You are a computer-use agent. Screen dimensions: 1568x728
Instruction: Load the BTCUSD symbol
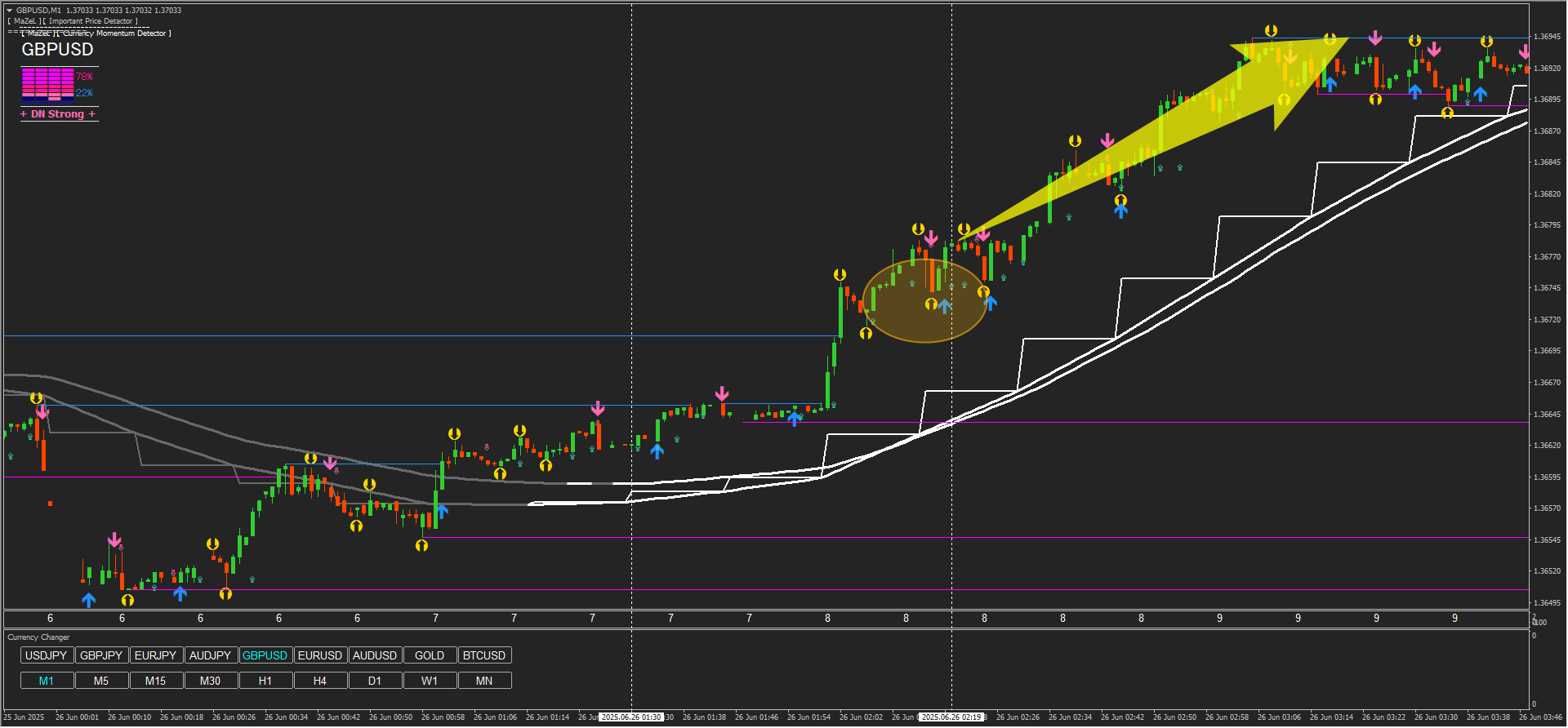(484, 655)
